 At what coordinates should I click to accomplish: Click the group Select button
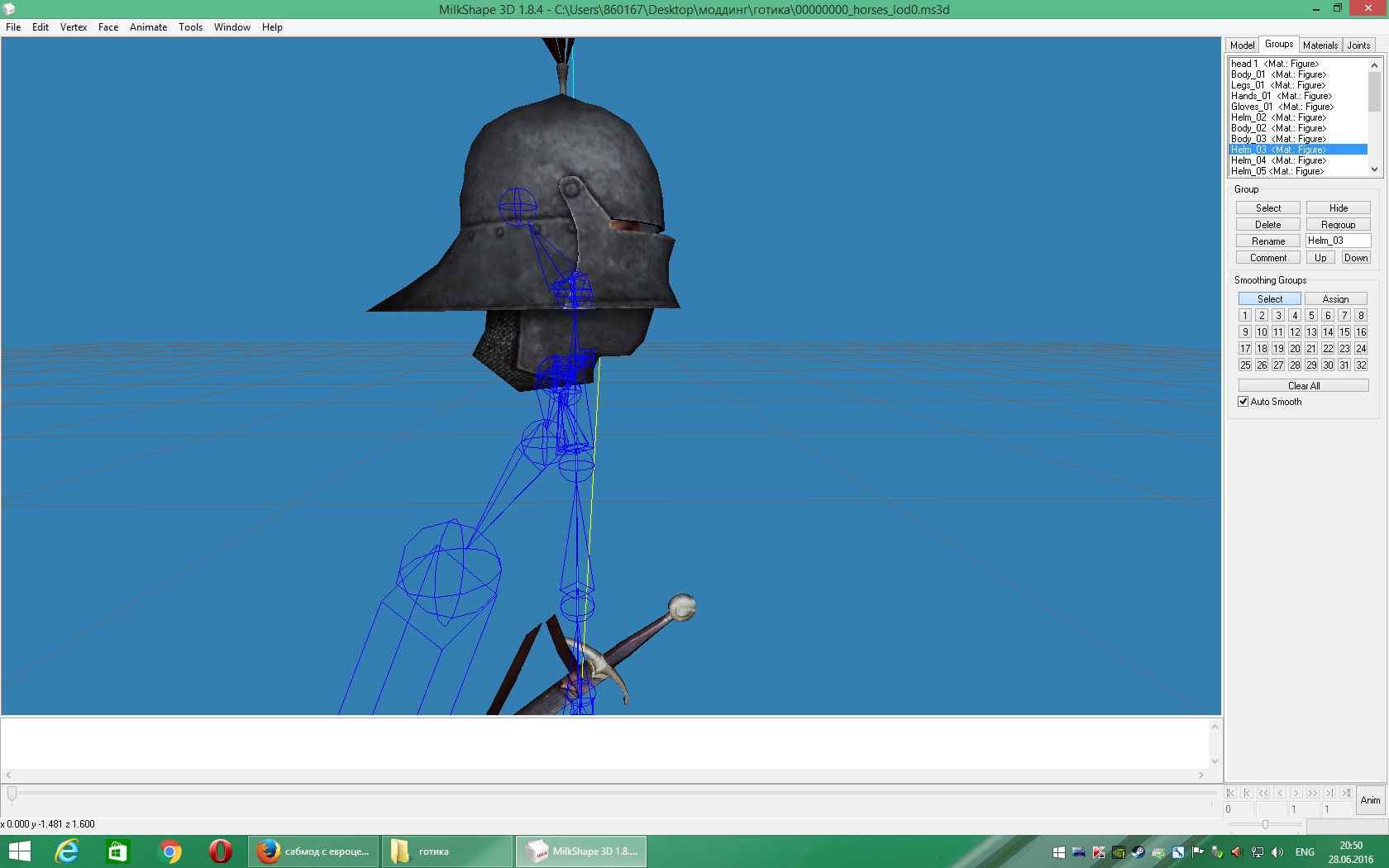pyautogui.click(x=1268, y=208)
